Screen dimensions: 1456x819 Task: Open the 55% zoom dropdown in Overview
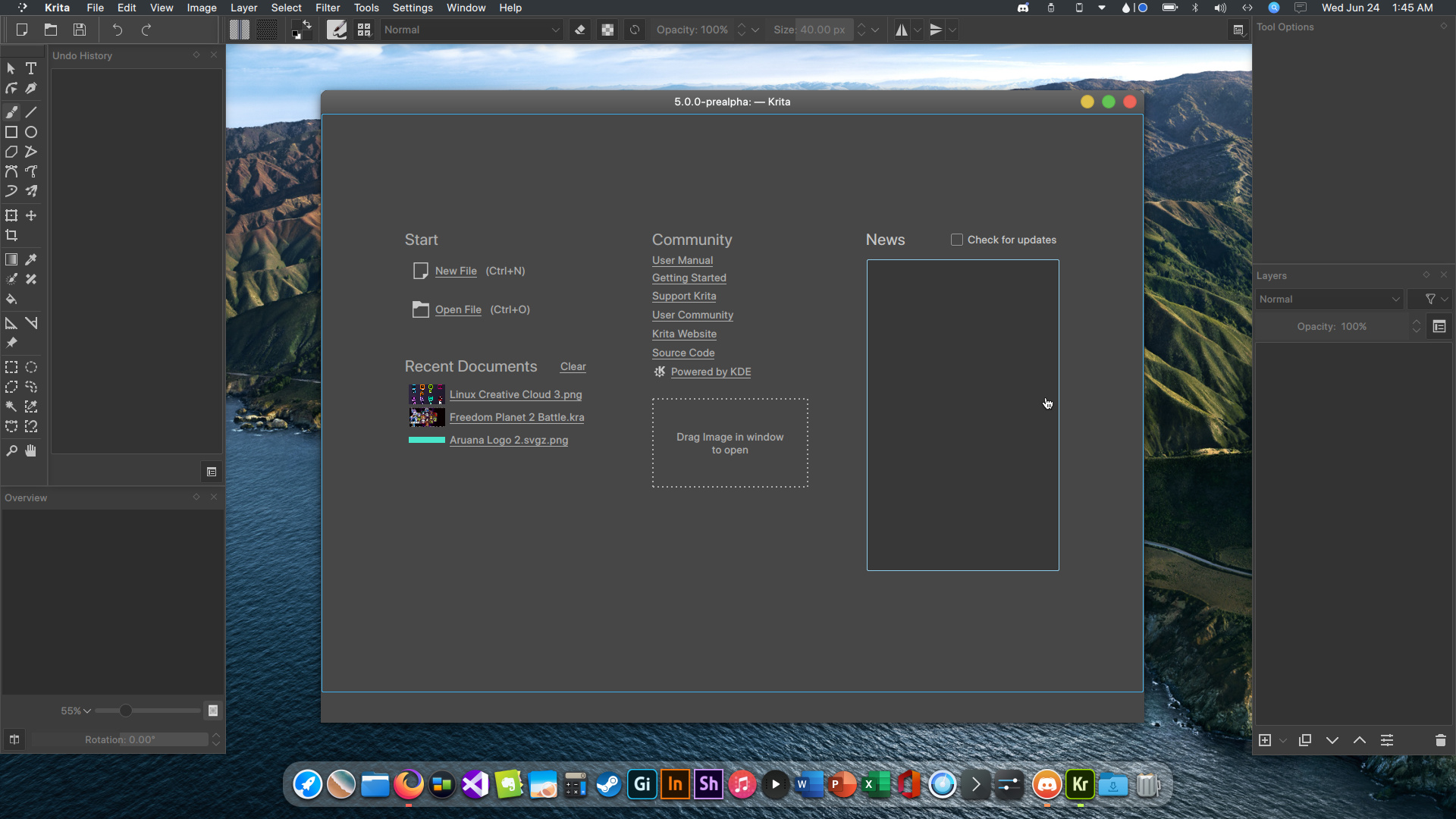click(76, 711)
